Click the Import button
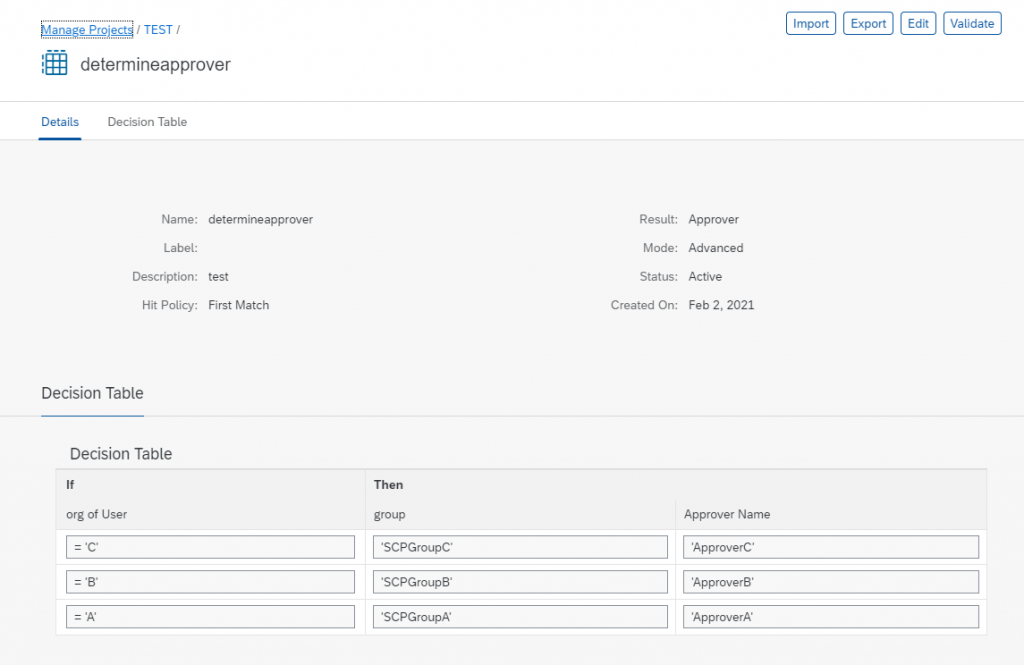Screen dimensions: 1024x665 pyautogui.click(x=810, y=24)
